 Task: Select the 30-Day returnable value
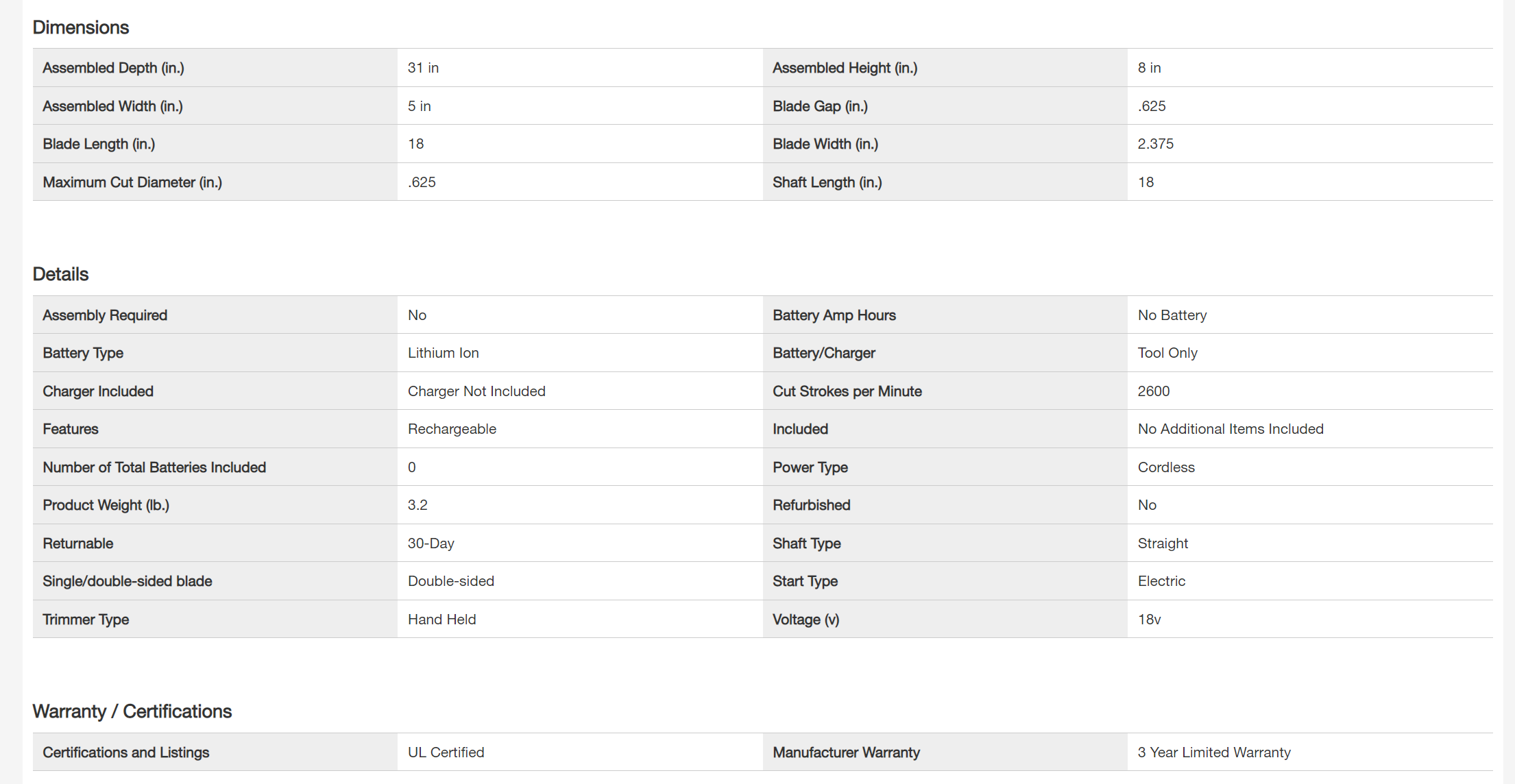click(431, 543)
